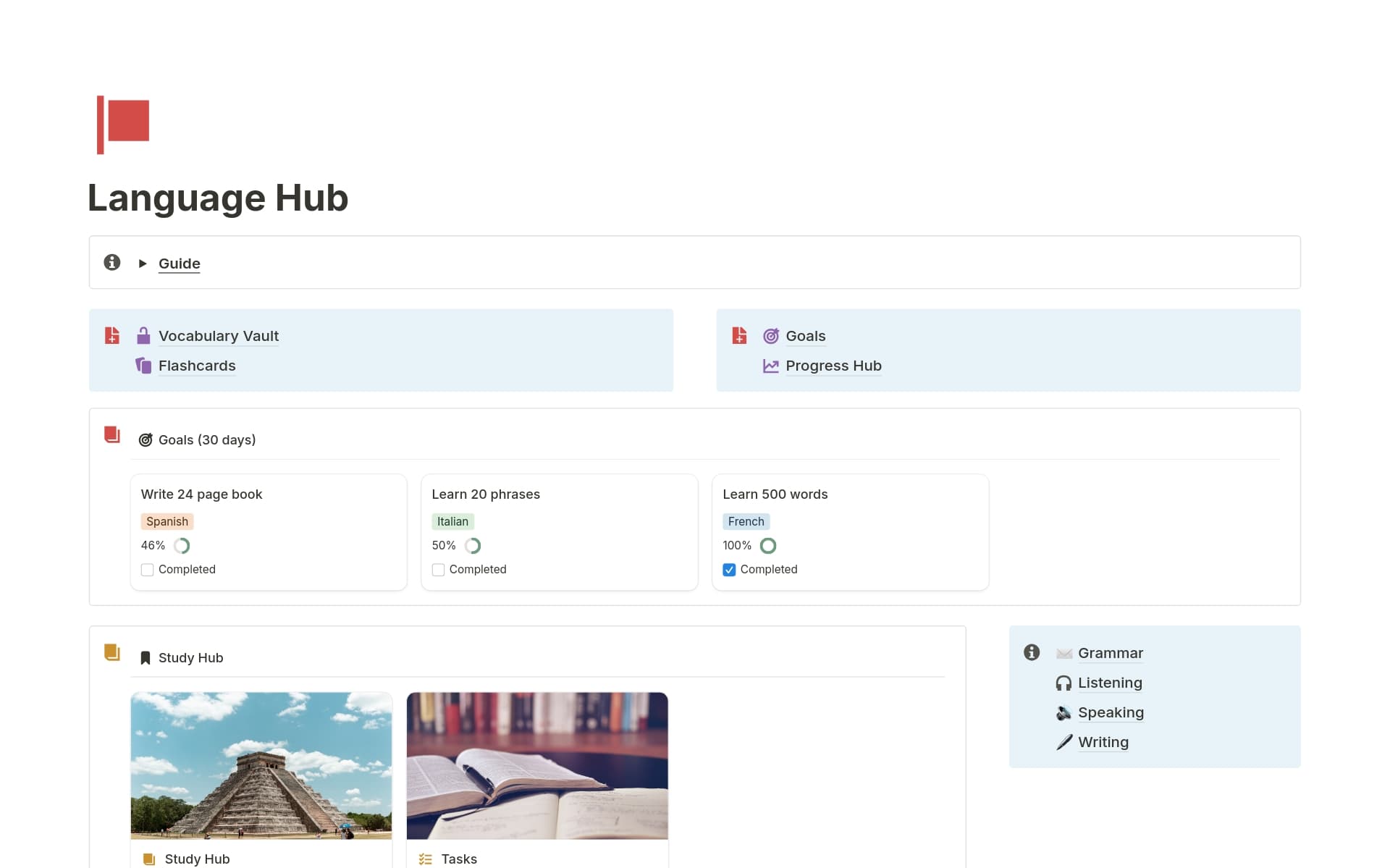Uncheck Completed on Learn 500 words
This screenshot has height=868, width=1390.
tap(728, 570)
